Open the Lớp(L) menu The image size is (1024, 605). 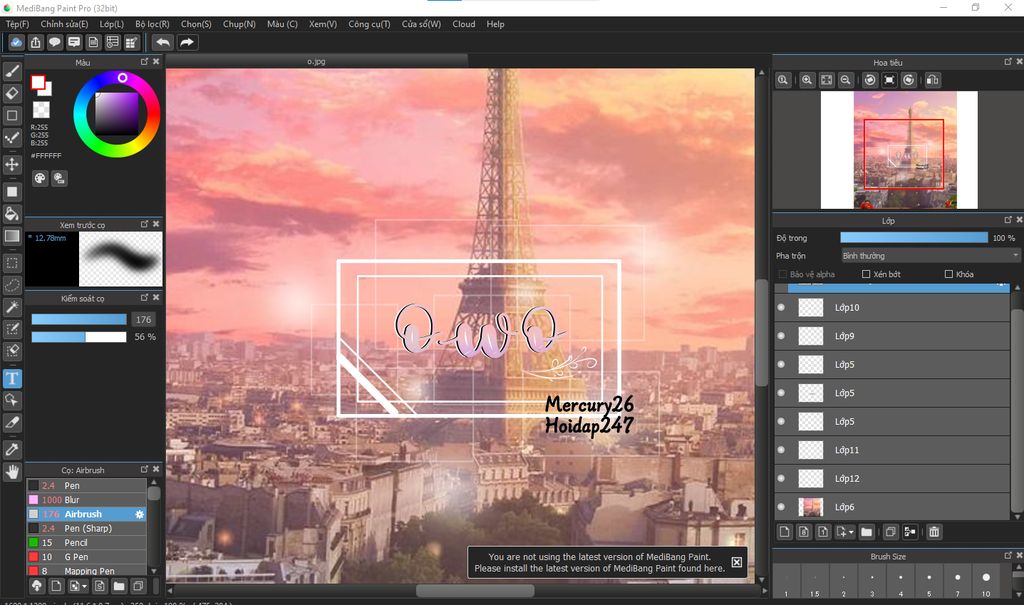(x=112, y=24)
